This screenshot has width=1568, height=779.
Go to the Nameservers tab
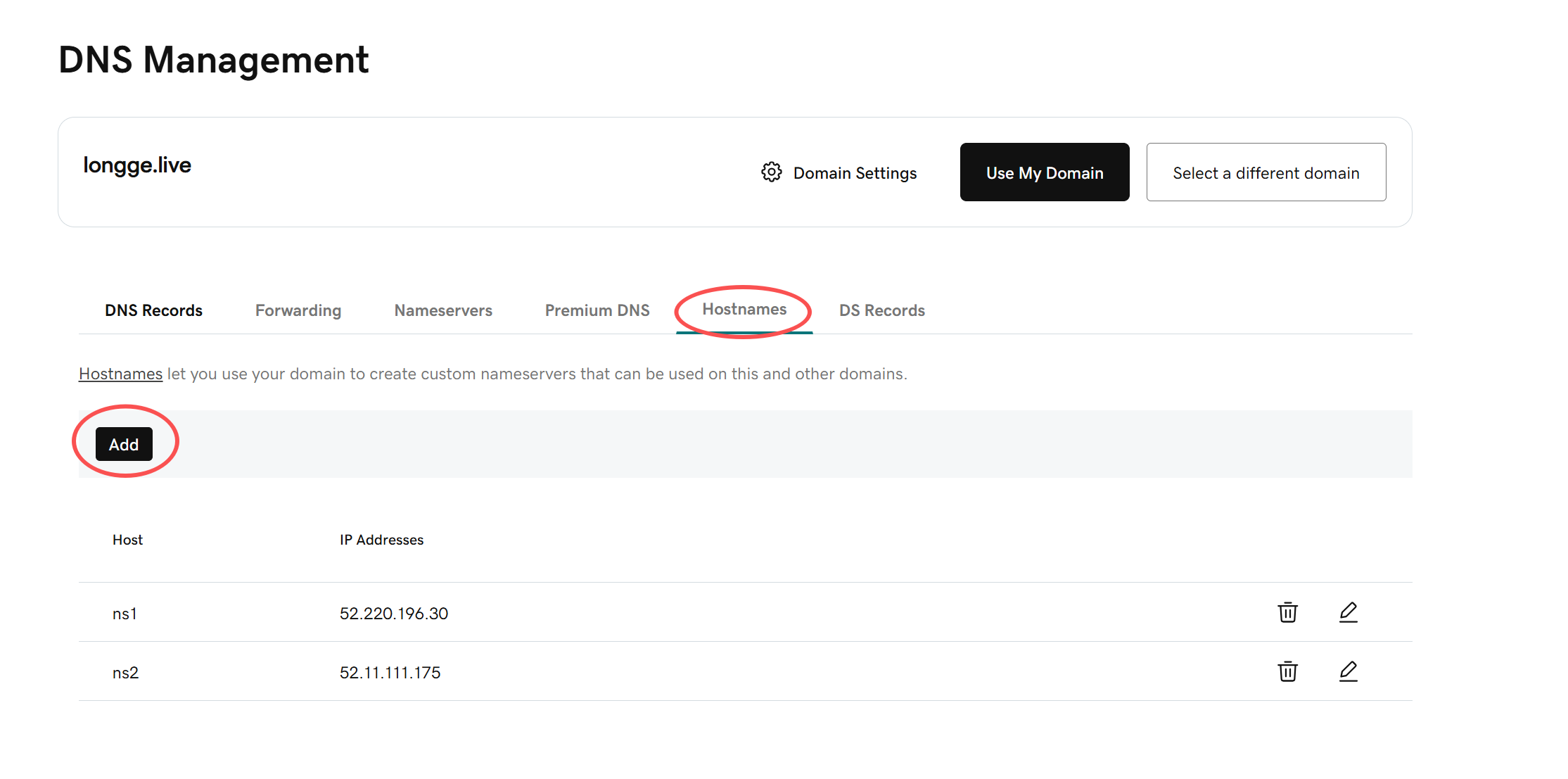coord(443,310)
